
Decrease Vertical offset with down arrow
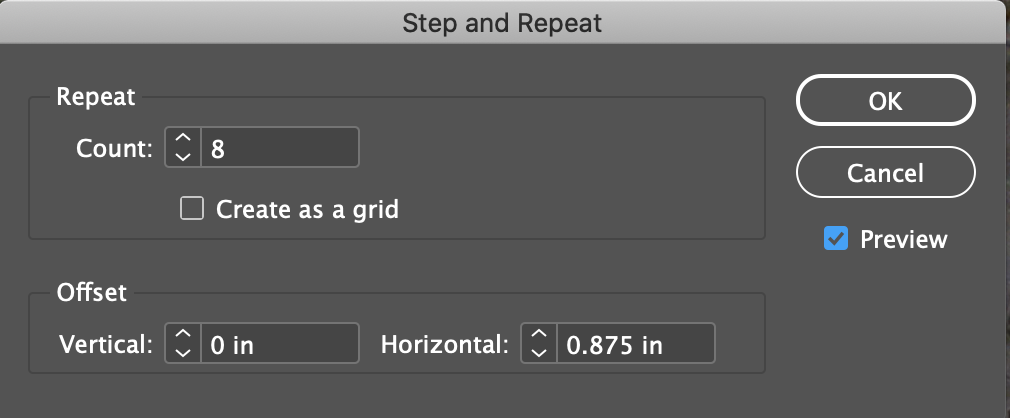pos(183,352)
